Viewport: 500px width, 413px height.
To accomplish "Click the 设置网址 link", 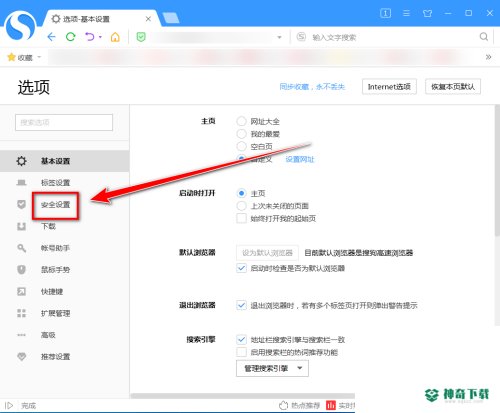I will [x=300, y=159].
